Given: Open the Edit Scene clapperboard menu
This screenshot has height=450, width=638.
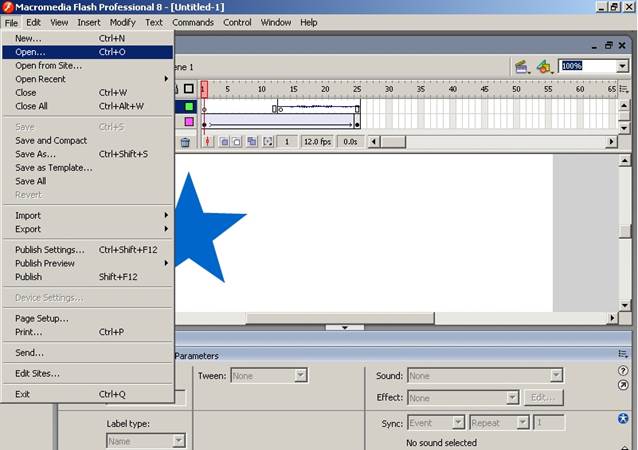Looking at the screenshot, I should [x=522, y=66].
